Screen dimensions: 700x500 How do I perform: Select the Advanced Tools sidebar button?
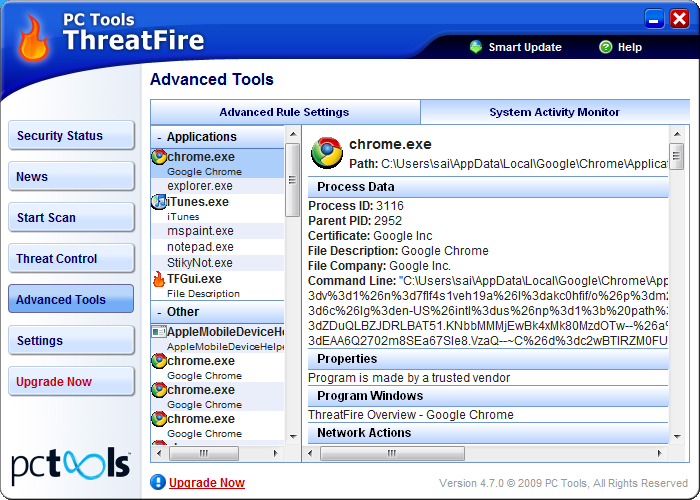(71, 299)
